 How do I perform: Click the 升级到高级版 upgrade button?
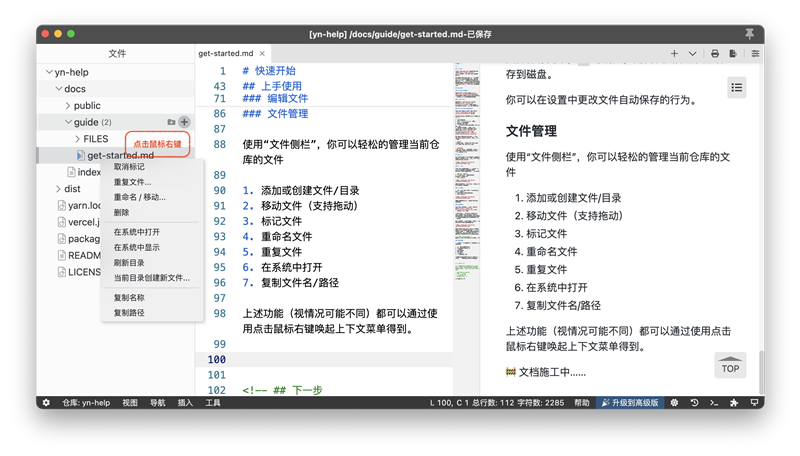click(x=630, y=402)
